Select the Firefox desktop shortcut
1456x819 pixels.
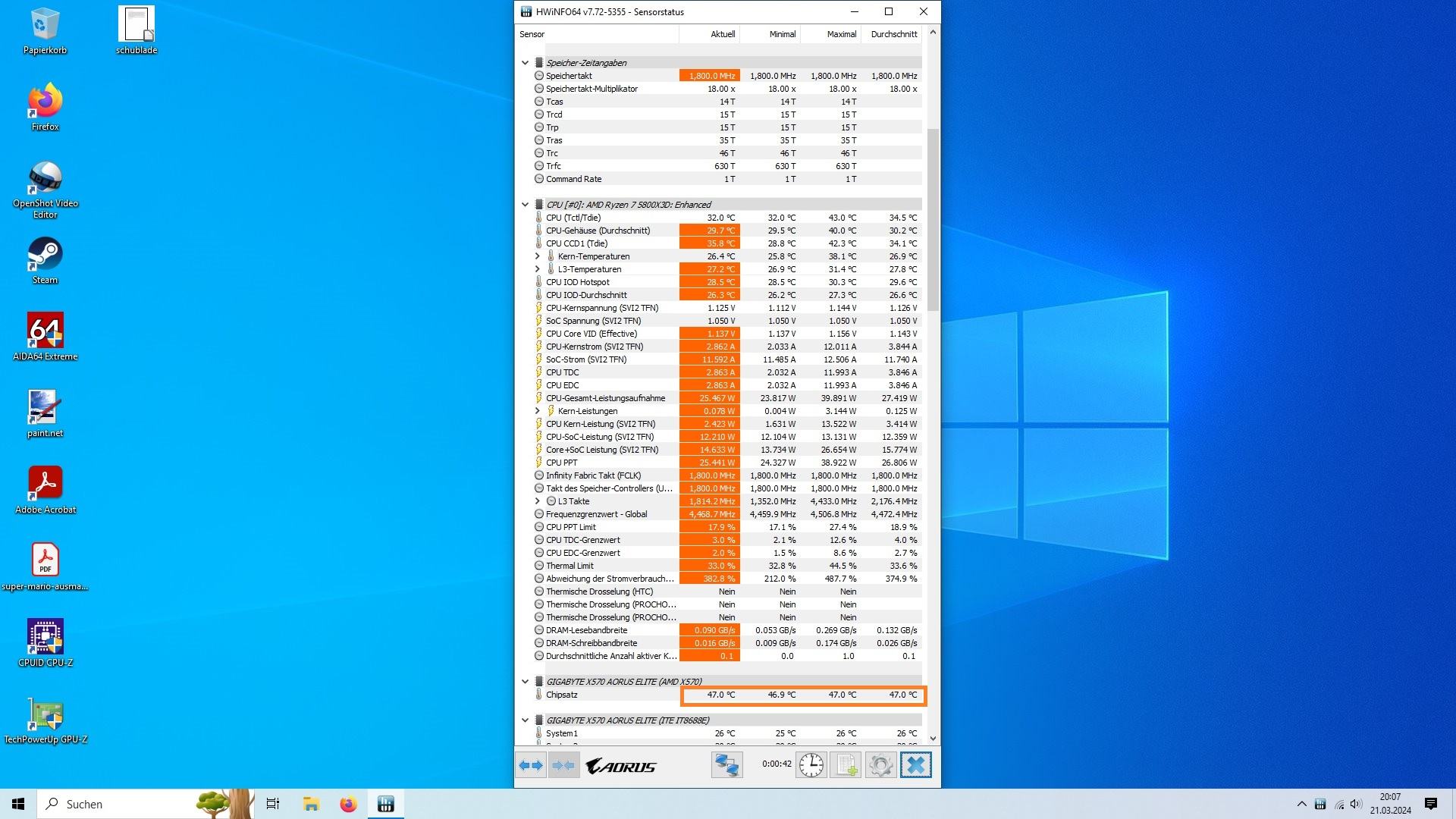pyautogui.click(x=45, y=107)
